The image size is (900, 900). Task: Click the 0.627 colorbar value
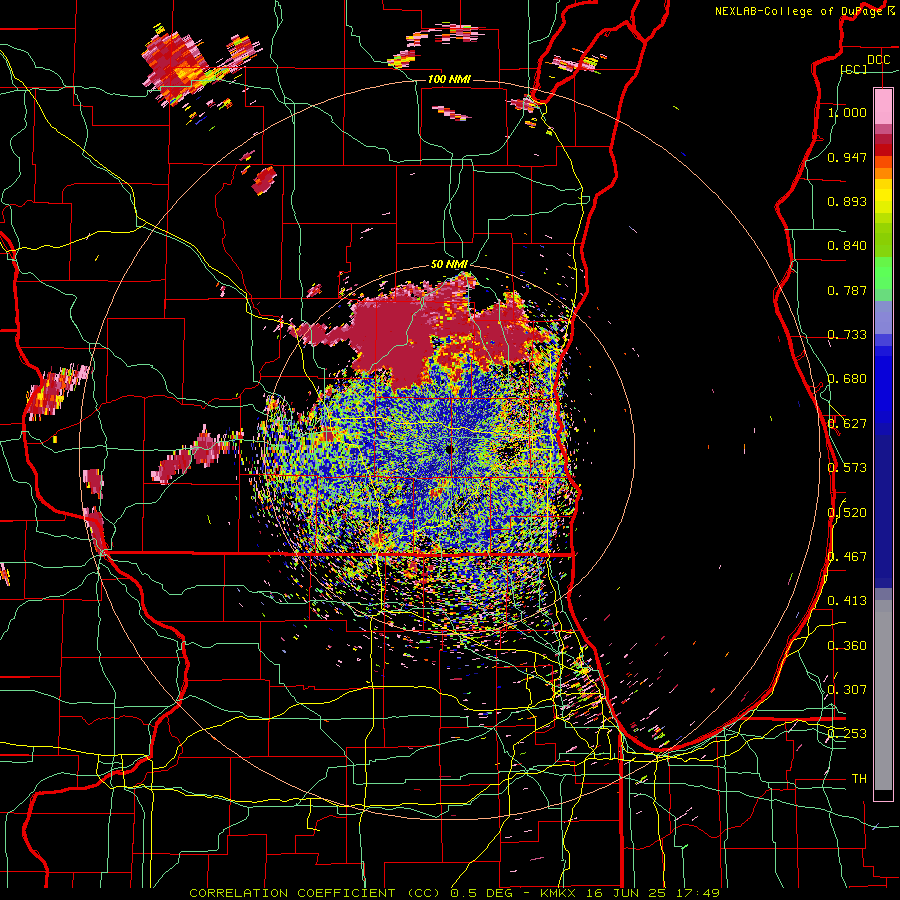(x=847, y=424)
